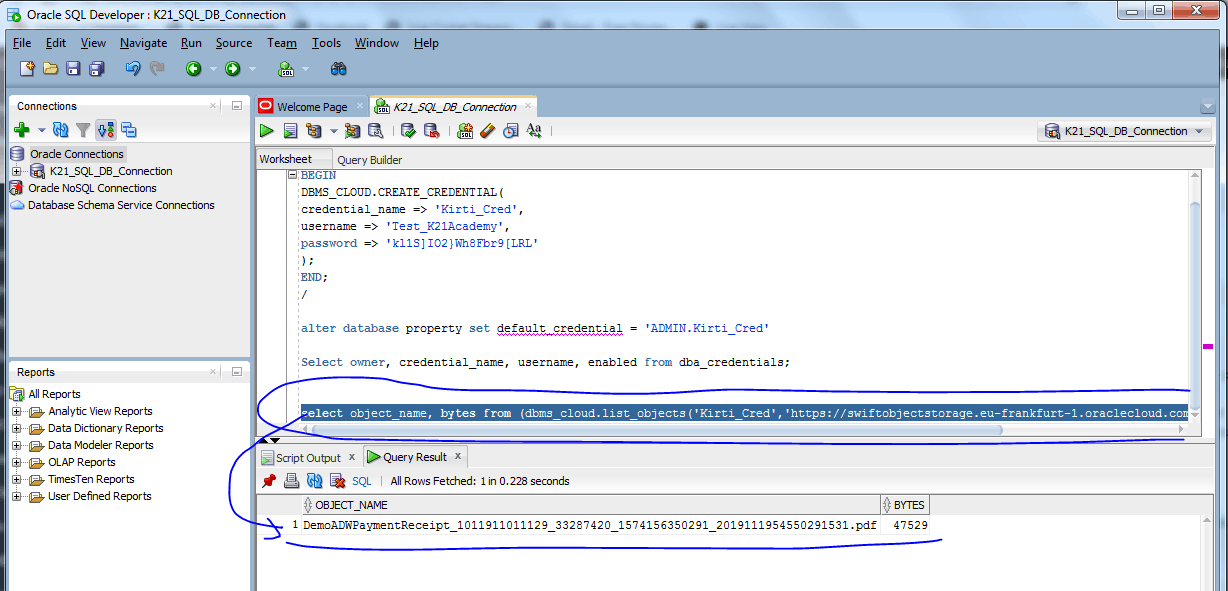Open the Back history dropdown arrow

pyautogui.click(x=213, y=69)
